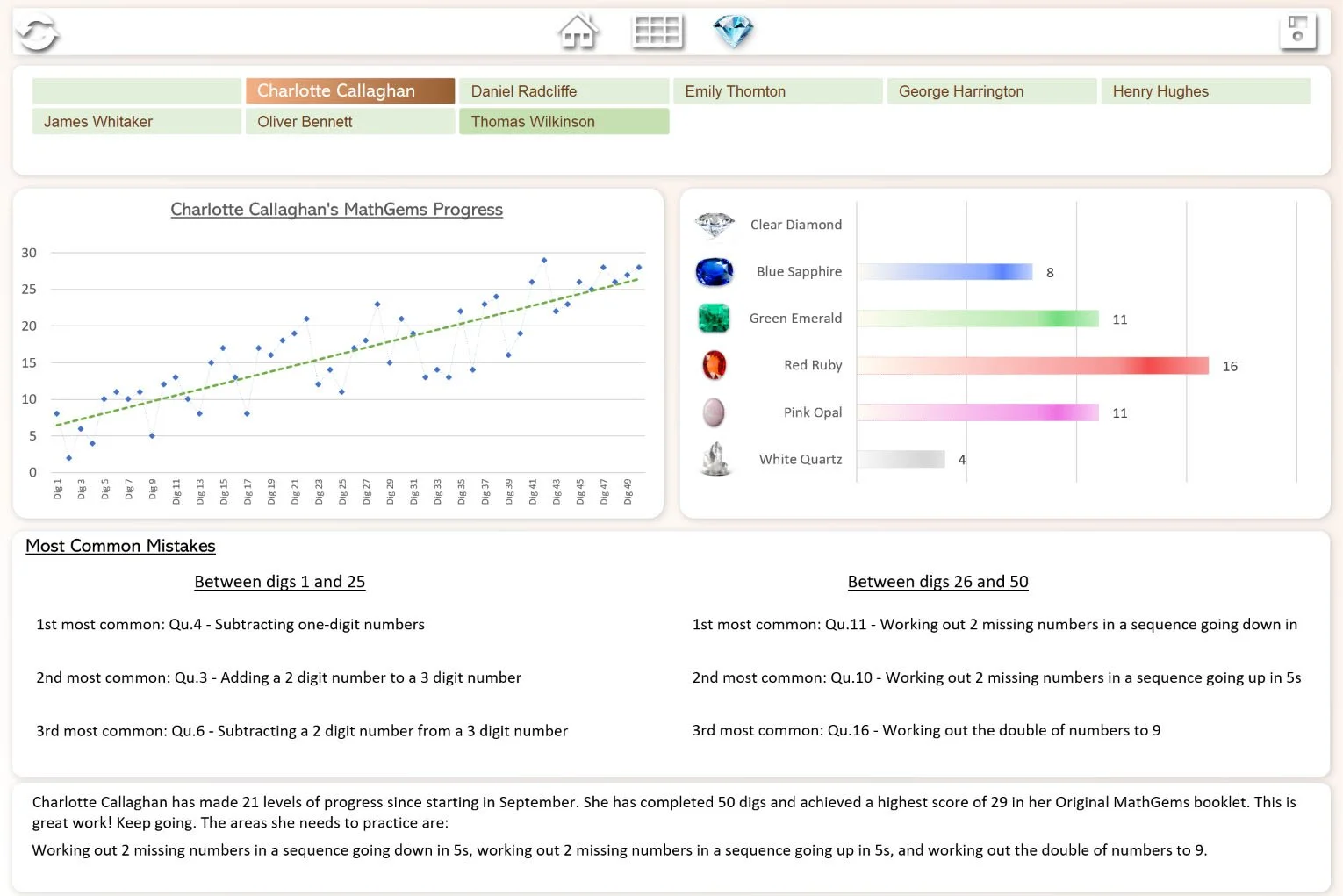
Task: Select student Daniel Radcliffe
Action: [564, 91]
